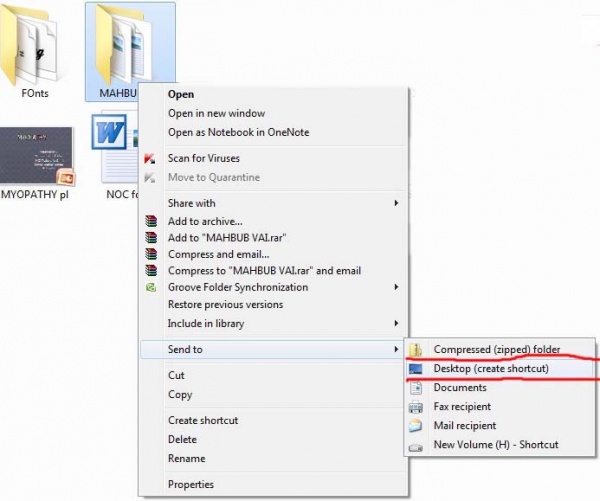The height and width of the screenshot is (501, 600).
Task: Expand the Include in library submenu arrow
Action: [396, 323]
